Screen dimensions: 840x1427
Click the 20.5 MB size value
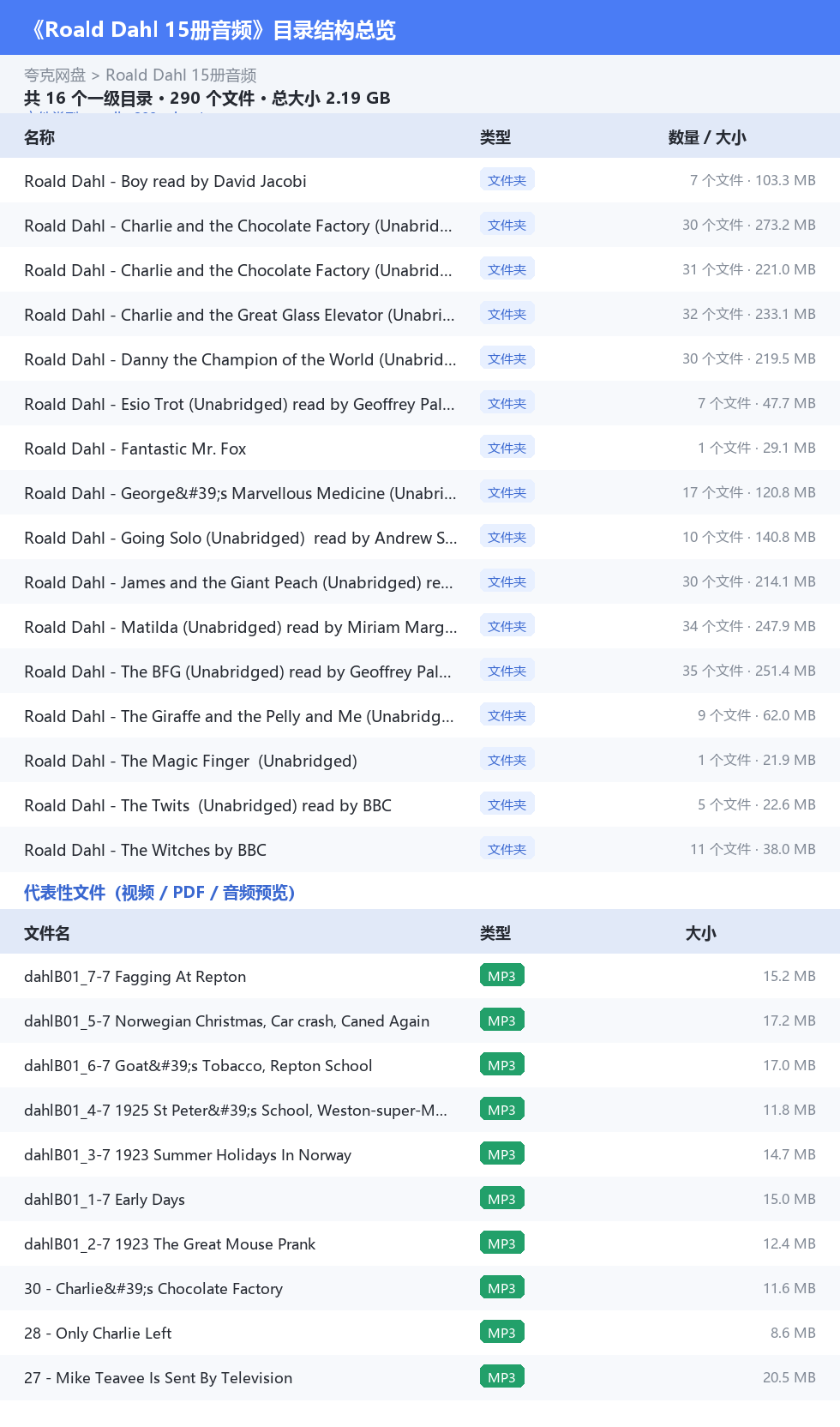[789, 1377]
